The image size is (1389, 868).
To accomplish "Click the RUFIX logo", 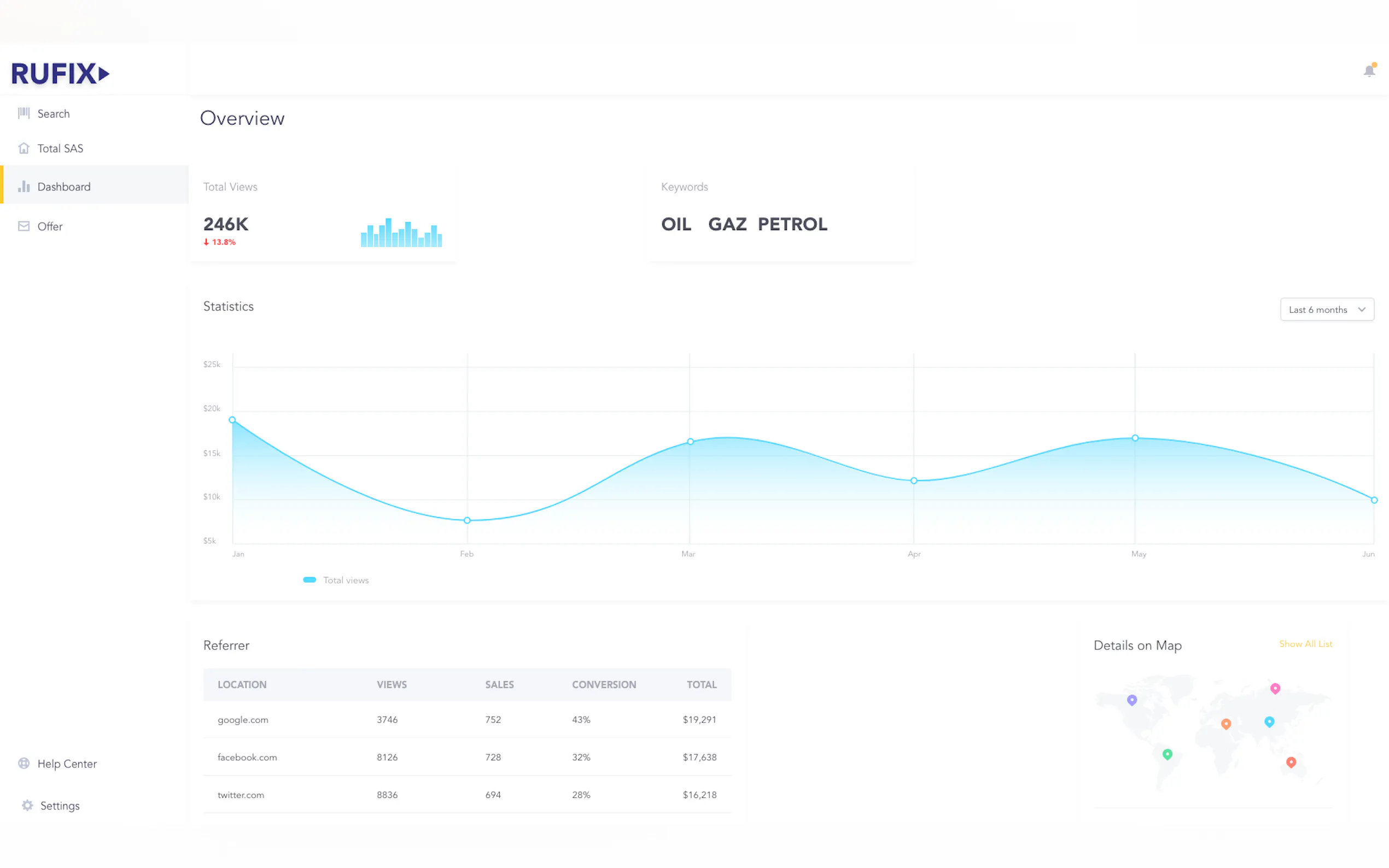I will [60, 73].
